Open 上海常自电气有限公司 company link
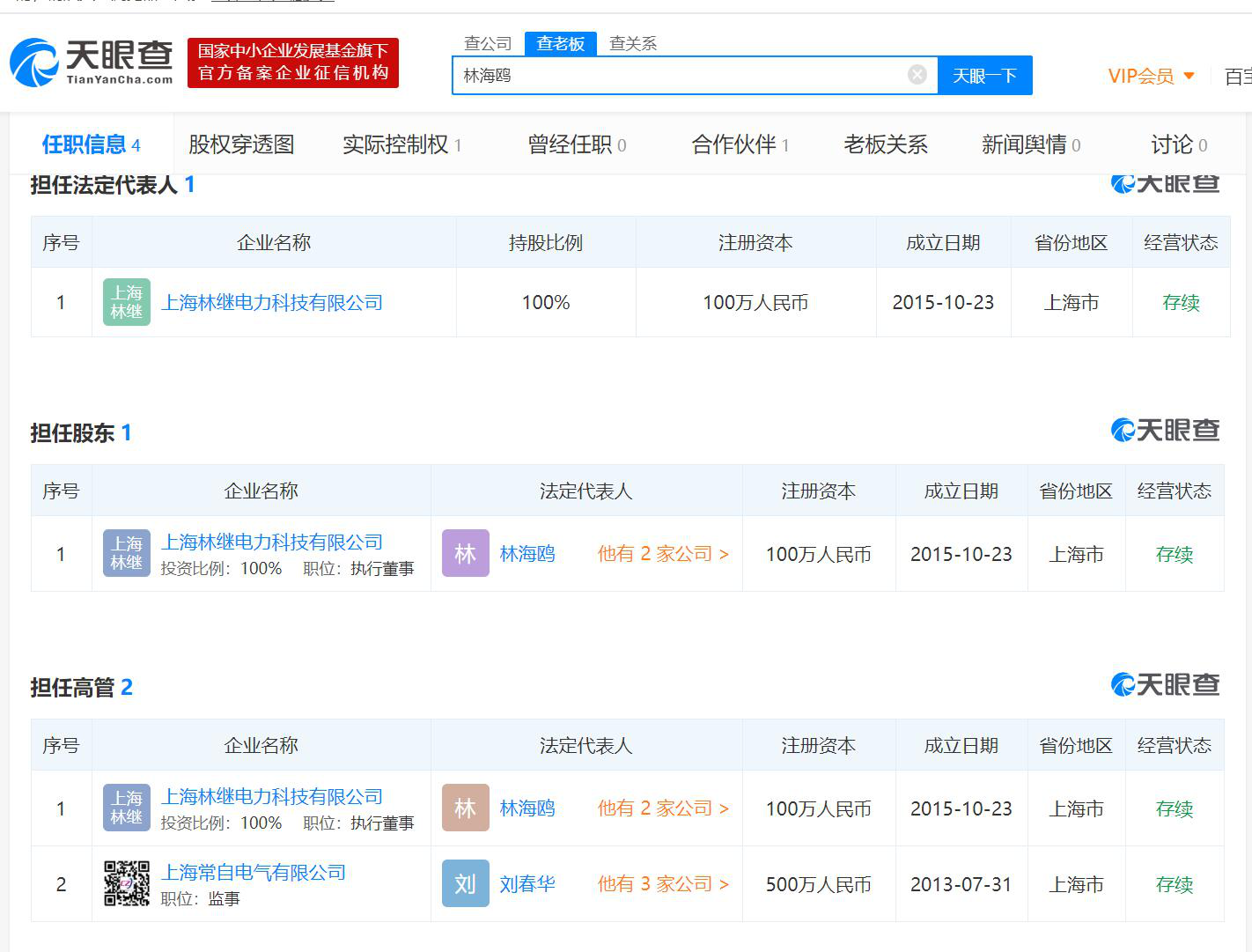Screen dimensions: 1252x952 point(254,872)
